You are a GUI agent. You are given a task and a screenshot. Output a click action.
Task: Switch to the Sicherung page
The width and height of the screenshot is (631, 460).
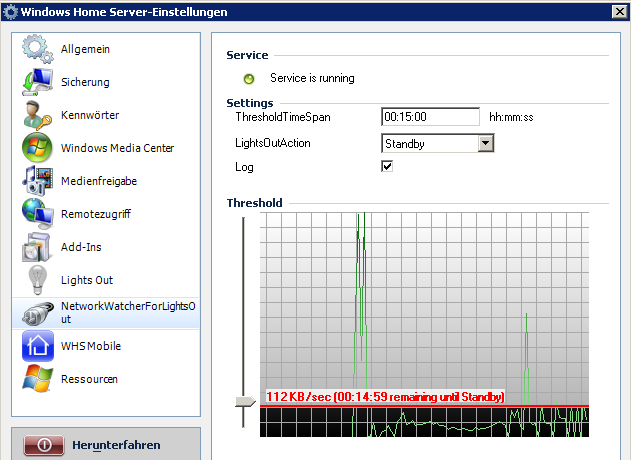85,82
